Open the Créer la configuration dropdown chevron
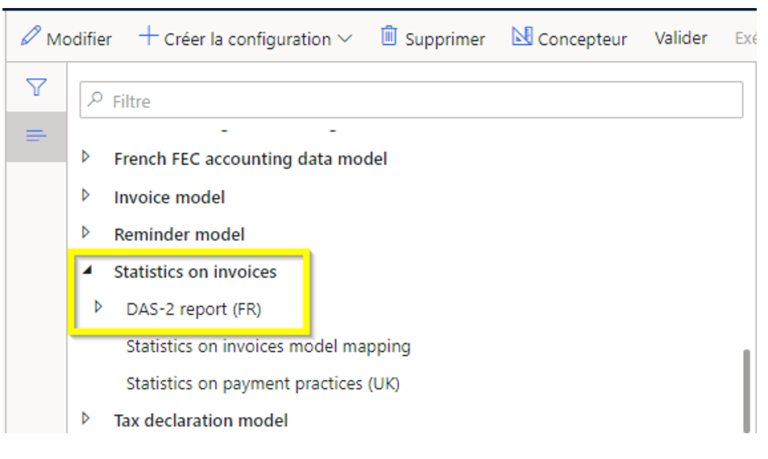Screen dimensions: 768x459 345,39
